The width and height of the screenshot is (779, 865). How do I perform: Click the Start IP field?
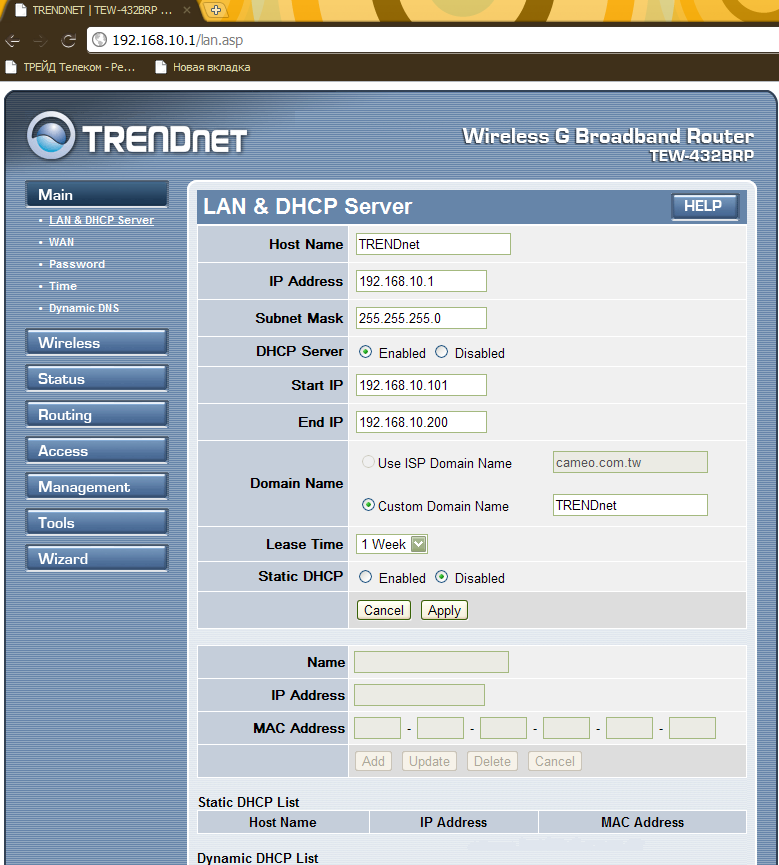pos(421,385)
